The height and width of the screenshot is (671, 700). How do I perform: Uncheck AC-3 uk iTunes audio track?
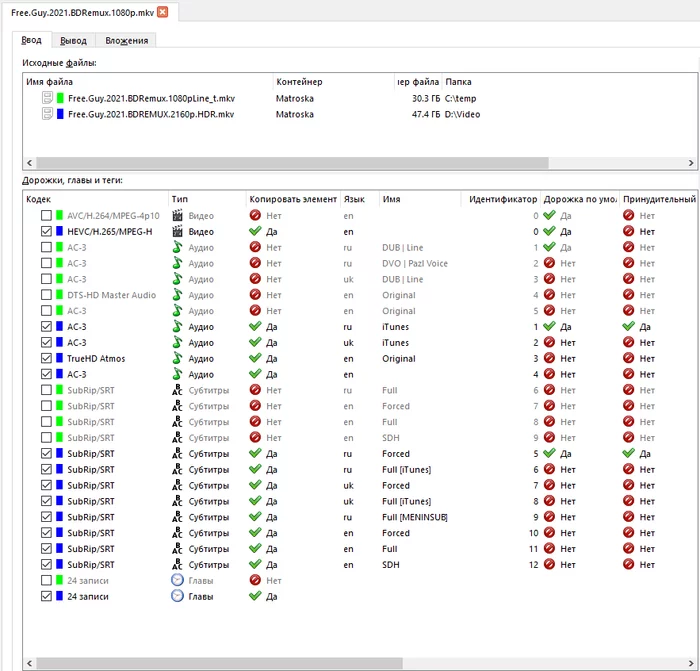pyautogui.click(x=46, y=342)
